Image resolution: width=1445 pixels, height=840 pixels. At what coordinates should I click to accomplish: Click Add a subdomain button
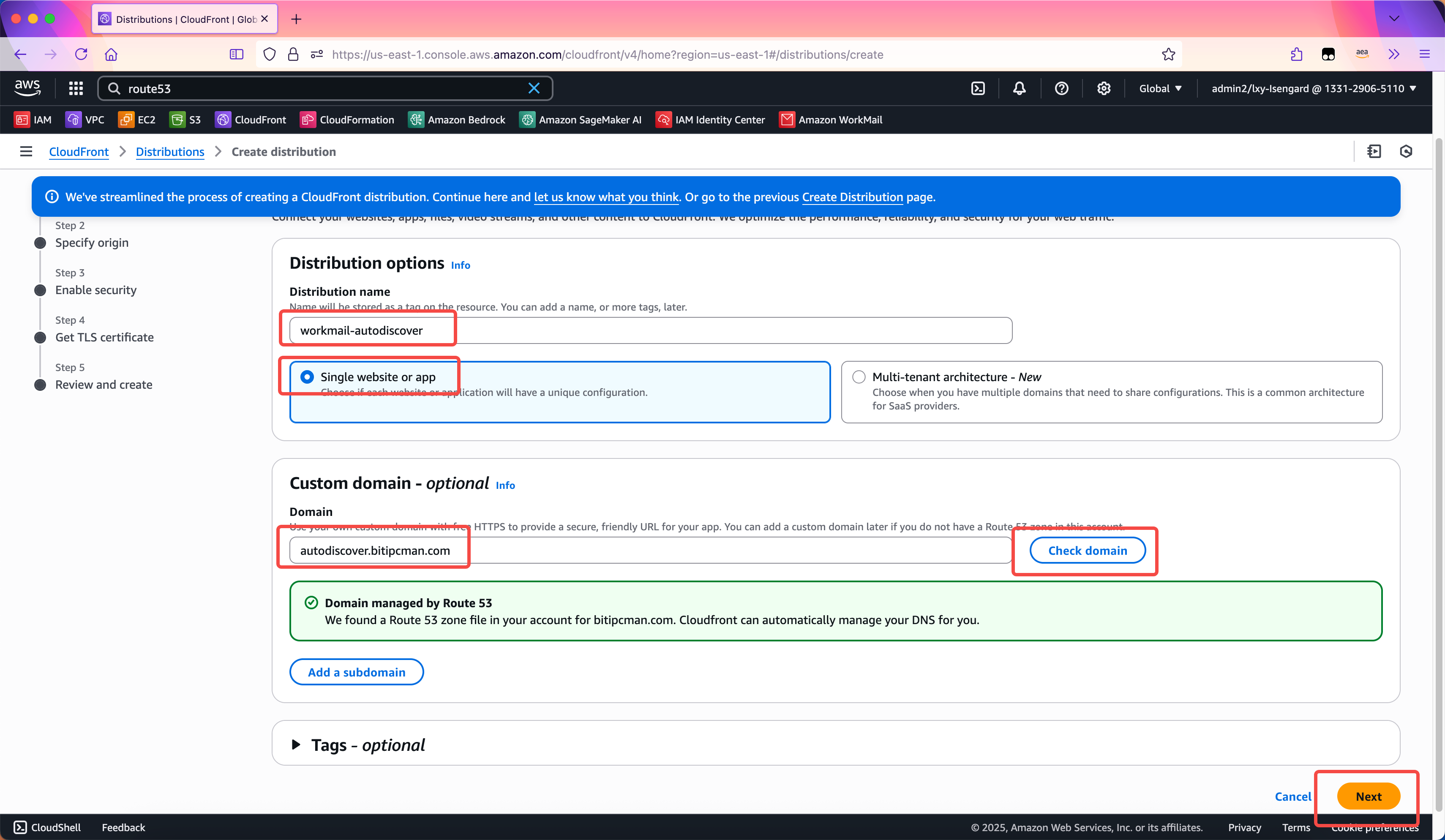(x=356, y=672)
